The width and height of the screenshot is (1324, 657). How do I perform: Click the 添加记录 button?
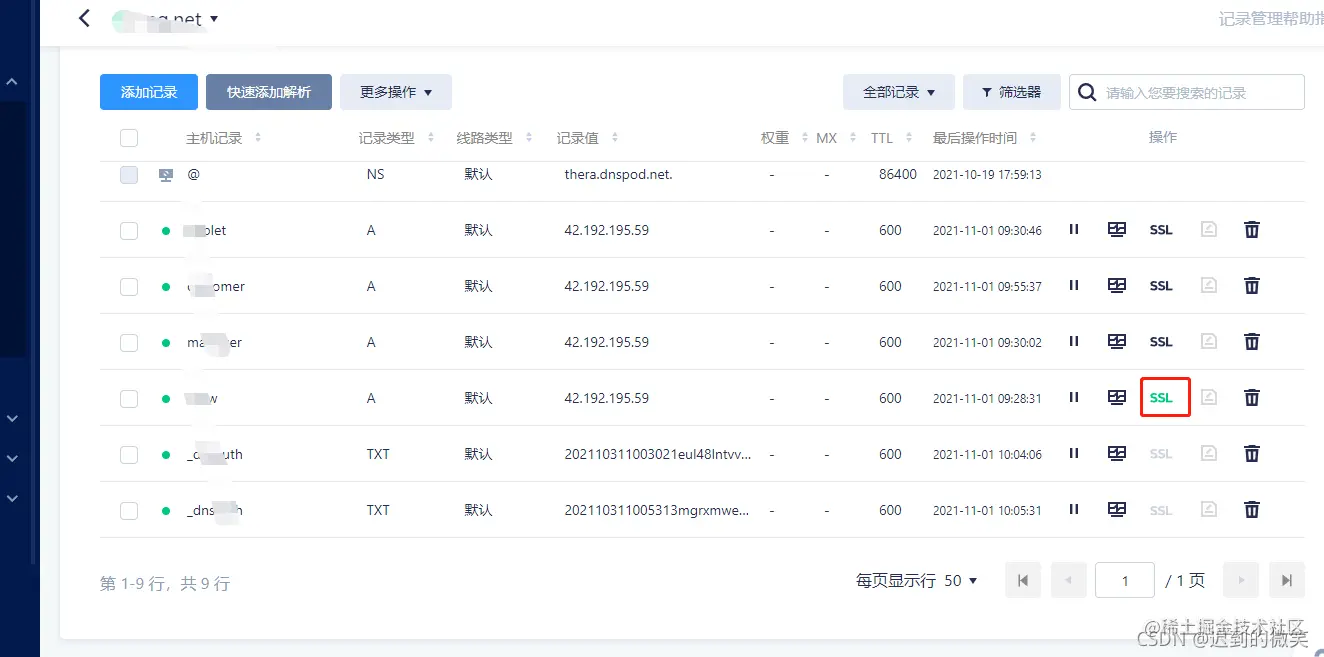click(149, 92)
